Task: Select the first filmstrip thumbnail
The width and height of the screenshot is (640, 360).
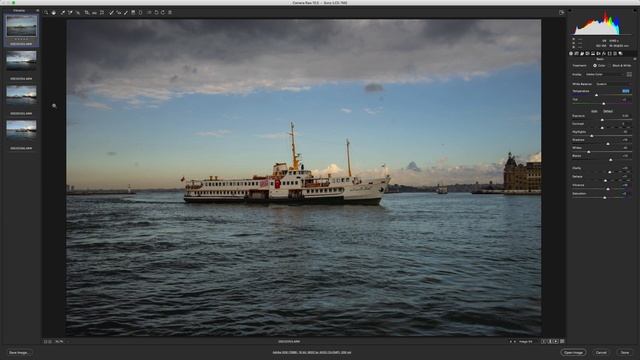Action: tap(21, 26)
